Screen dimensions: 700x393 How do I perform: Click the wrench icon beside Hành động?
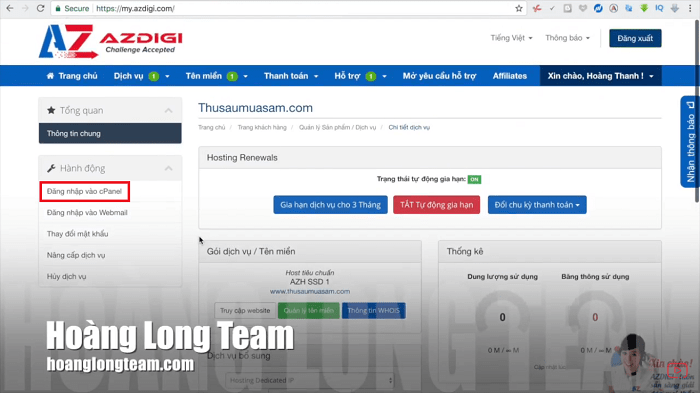[51, 168]
